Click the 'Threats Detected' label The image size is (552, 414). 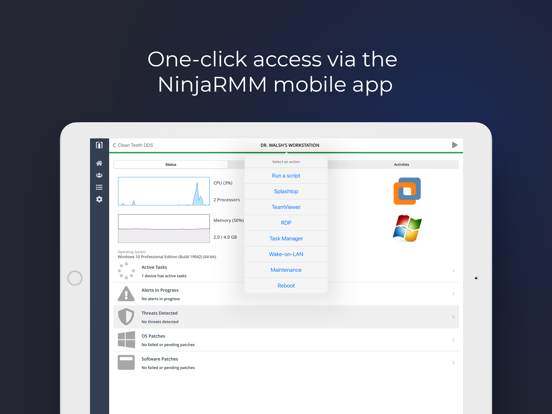pos(159,313)
